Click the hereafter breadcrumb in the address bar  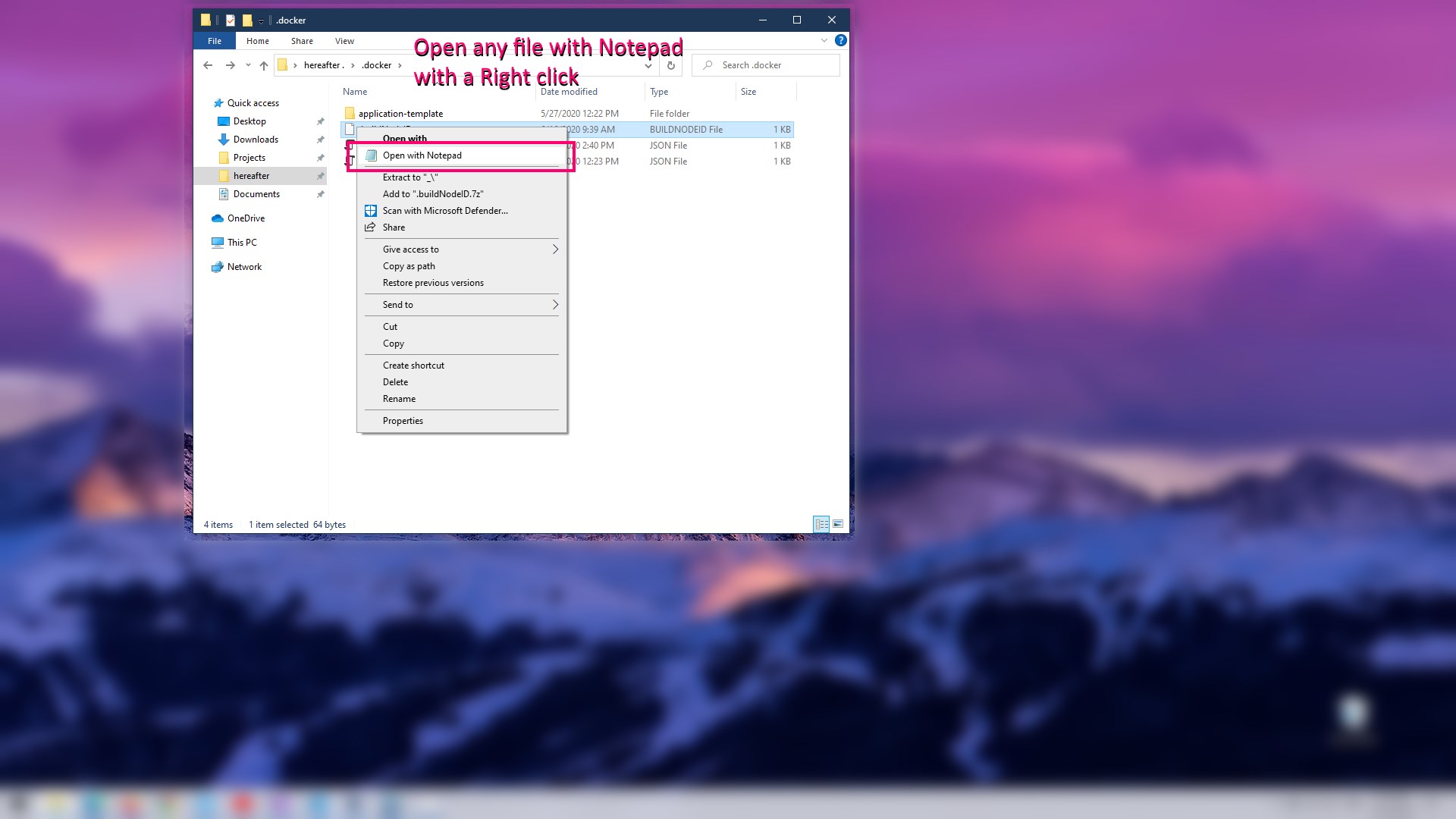[x=325, y=65]
